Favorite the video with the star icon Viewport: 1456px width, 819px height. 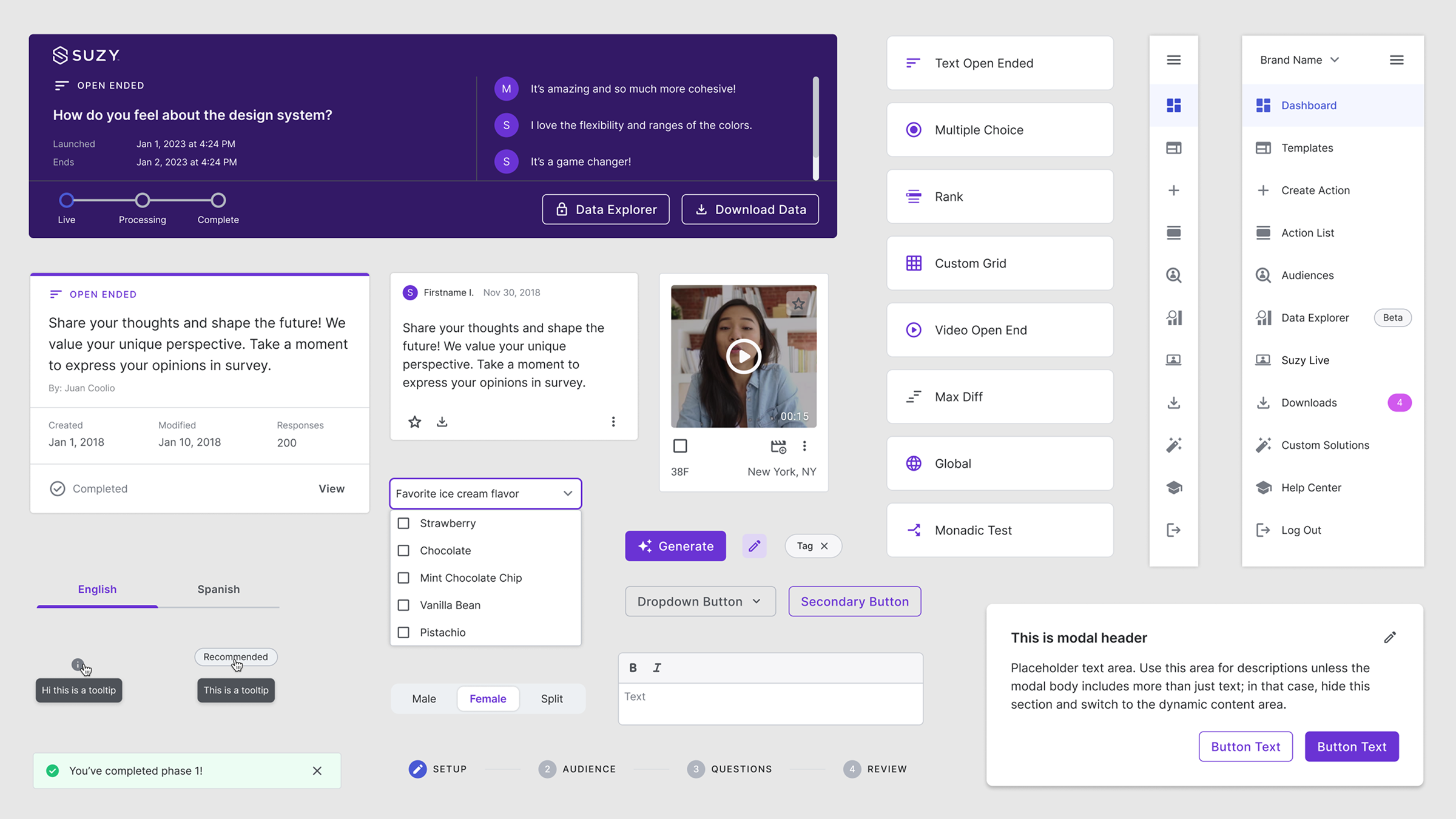click(x=798, y=303)
